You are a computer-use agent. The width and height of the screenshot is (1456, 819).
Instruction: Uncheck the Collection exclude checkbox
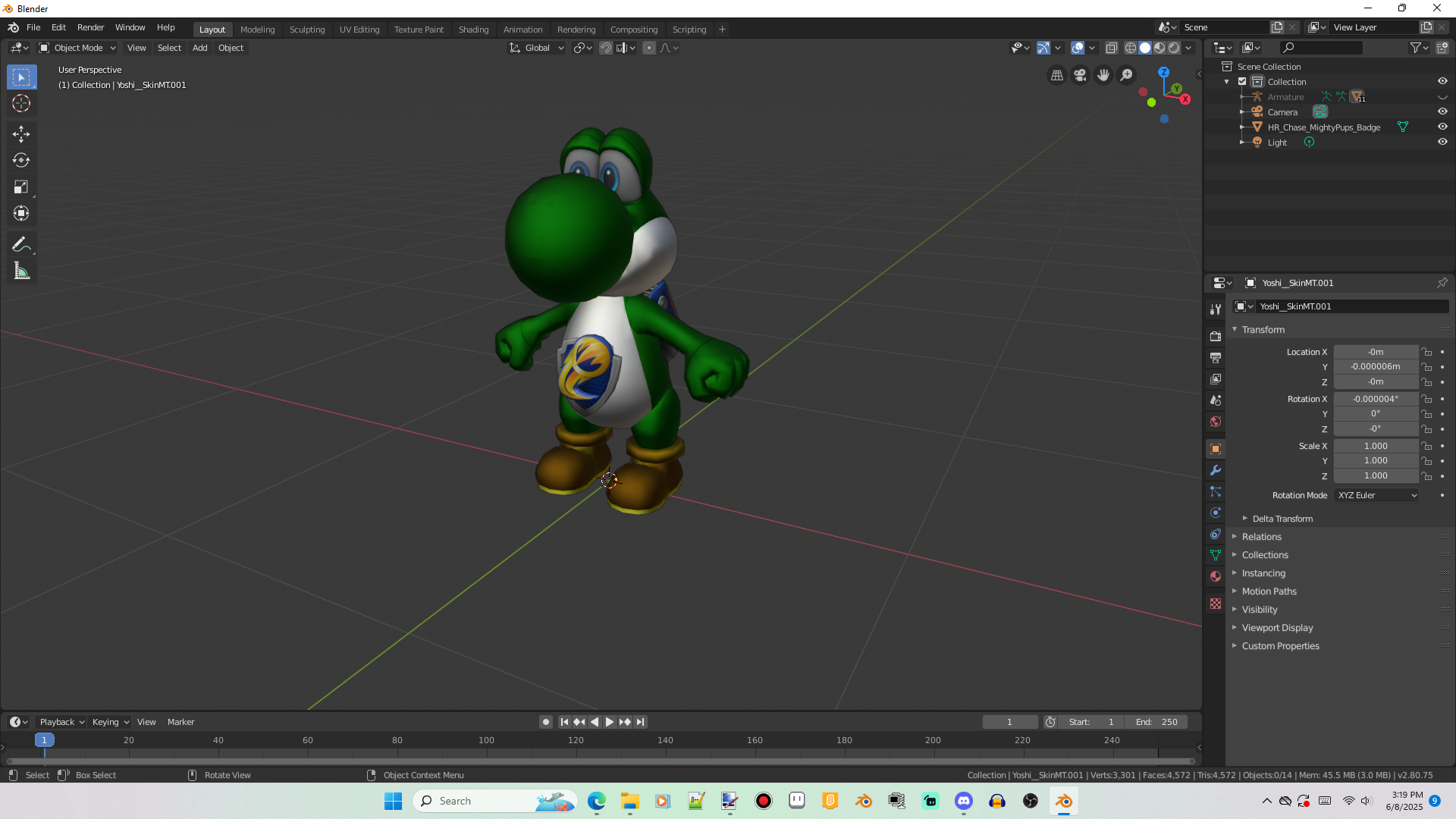pos(1242,81)
